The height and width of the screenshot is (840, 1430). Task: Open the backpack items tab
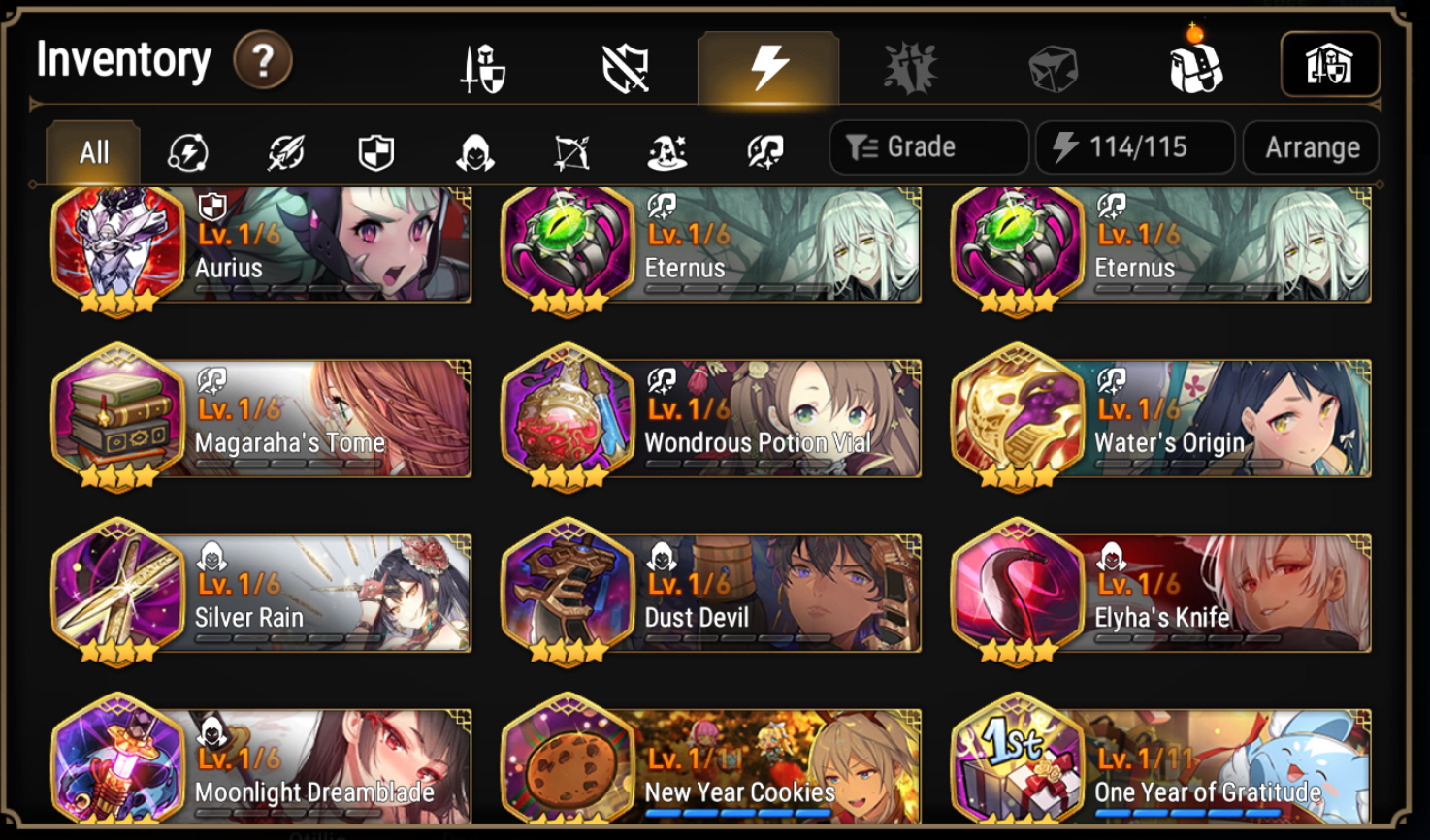pyautogui.click(x=1195, y=66)
